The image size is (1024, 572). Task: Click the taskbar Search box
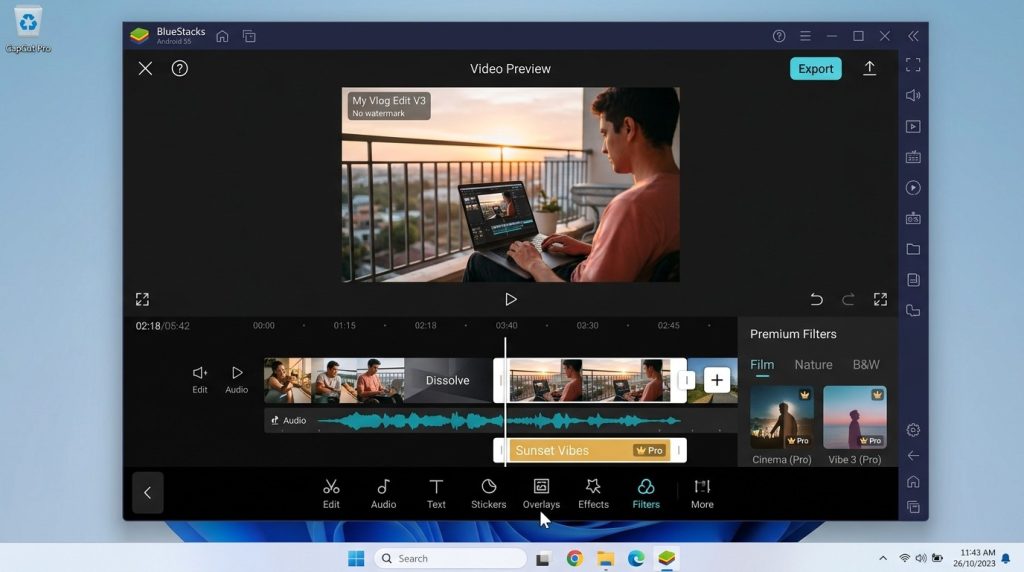coord(451,558)
